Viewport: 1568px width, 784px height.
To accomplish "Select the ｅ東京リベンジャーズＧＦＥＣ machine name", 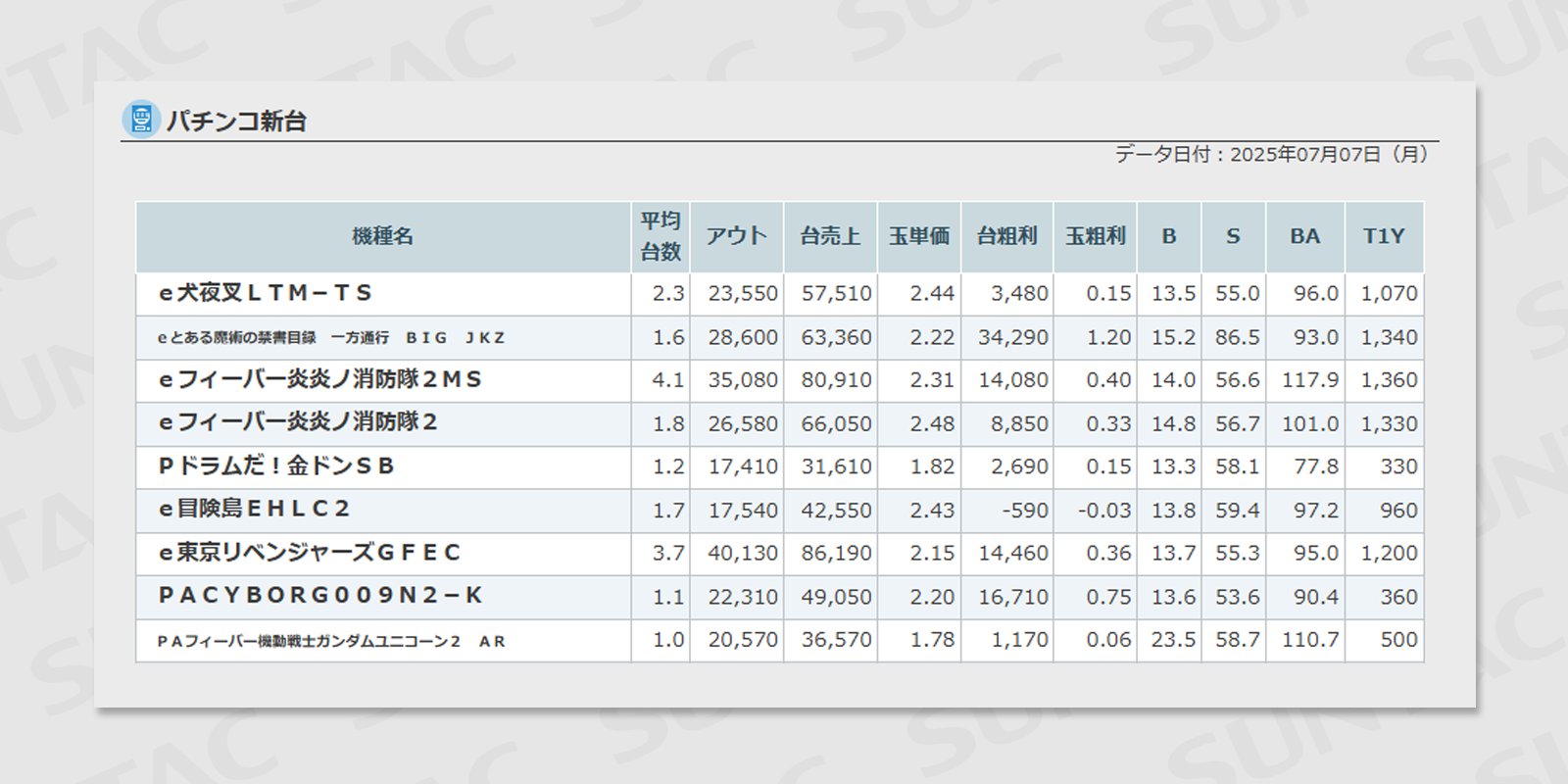I will (310, 553).
